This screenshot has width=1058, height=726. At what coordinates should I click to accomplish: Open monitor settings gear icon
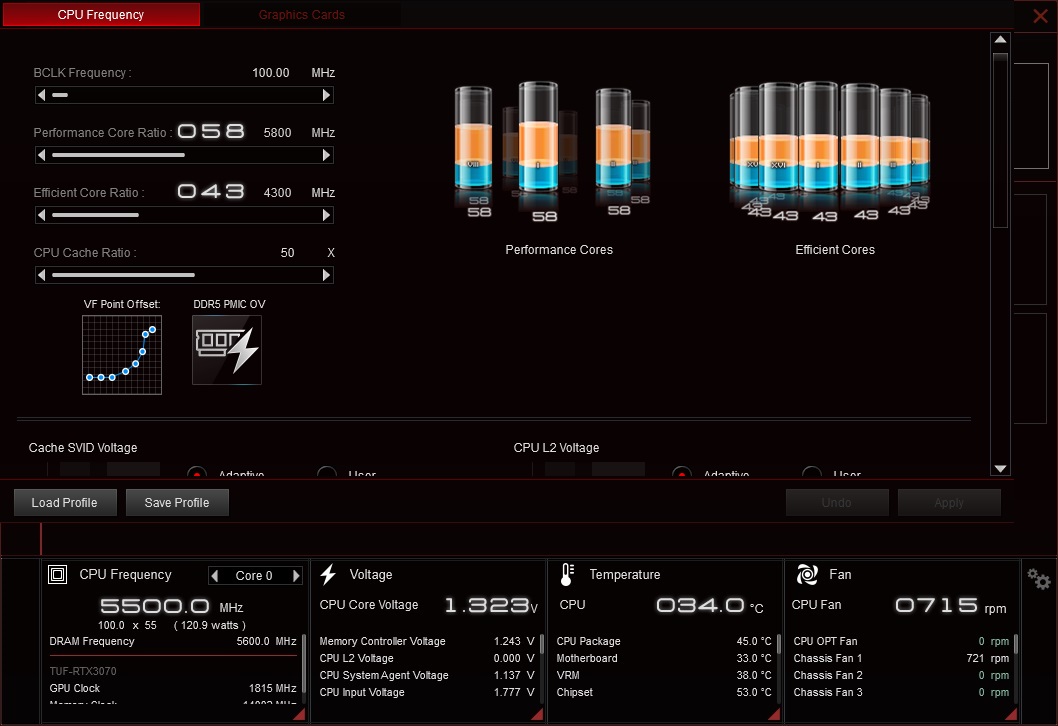[x=1038, y=578]
